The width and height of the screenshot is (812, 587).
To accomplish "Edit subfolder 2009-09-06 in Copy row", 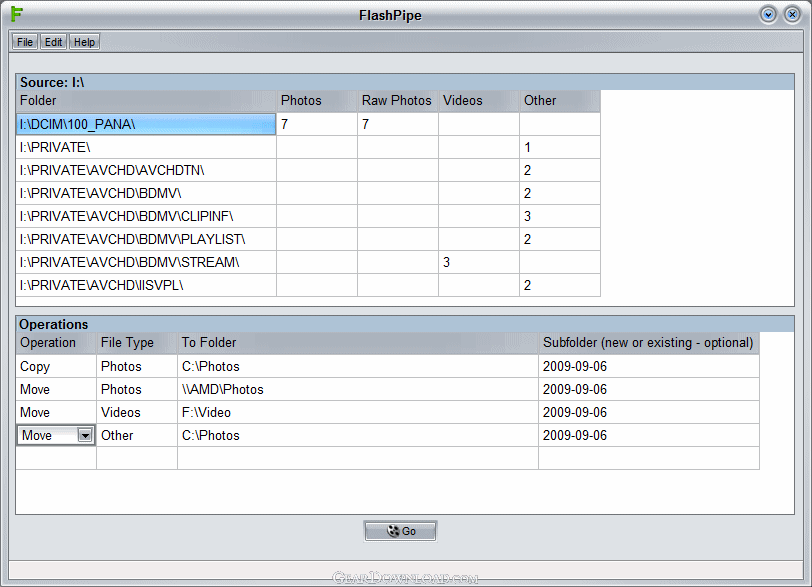I will pos(649,366).
